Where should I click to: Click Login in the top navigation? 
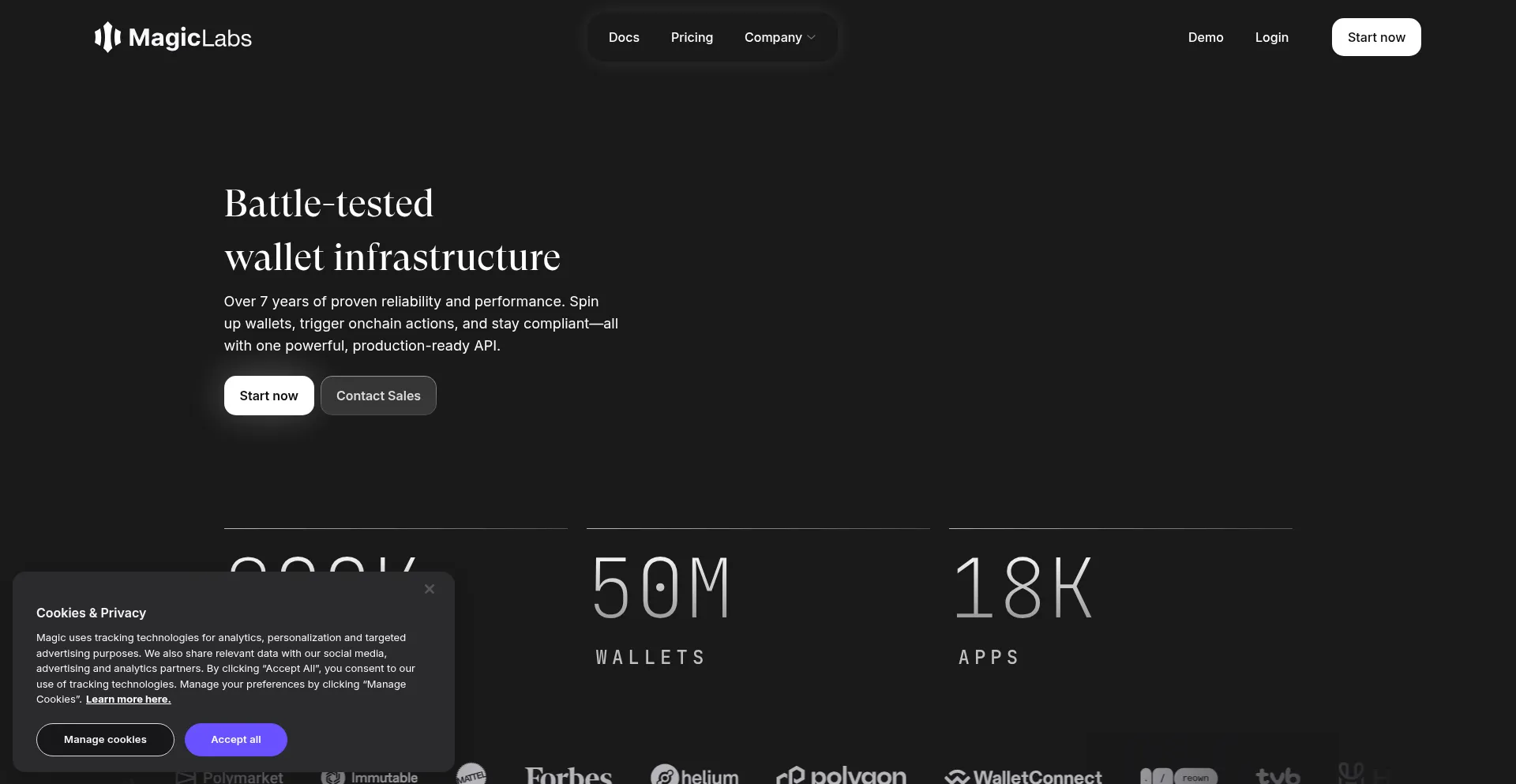pyautogui.click(x=1271, y=37)
